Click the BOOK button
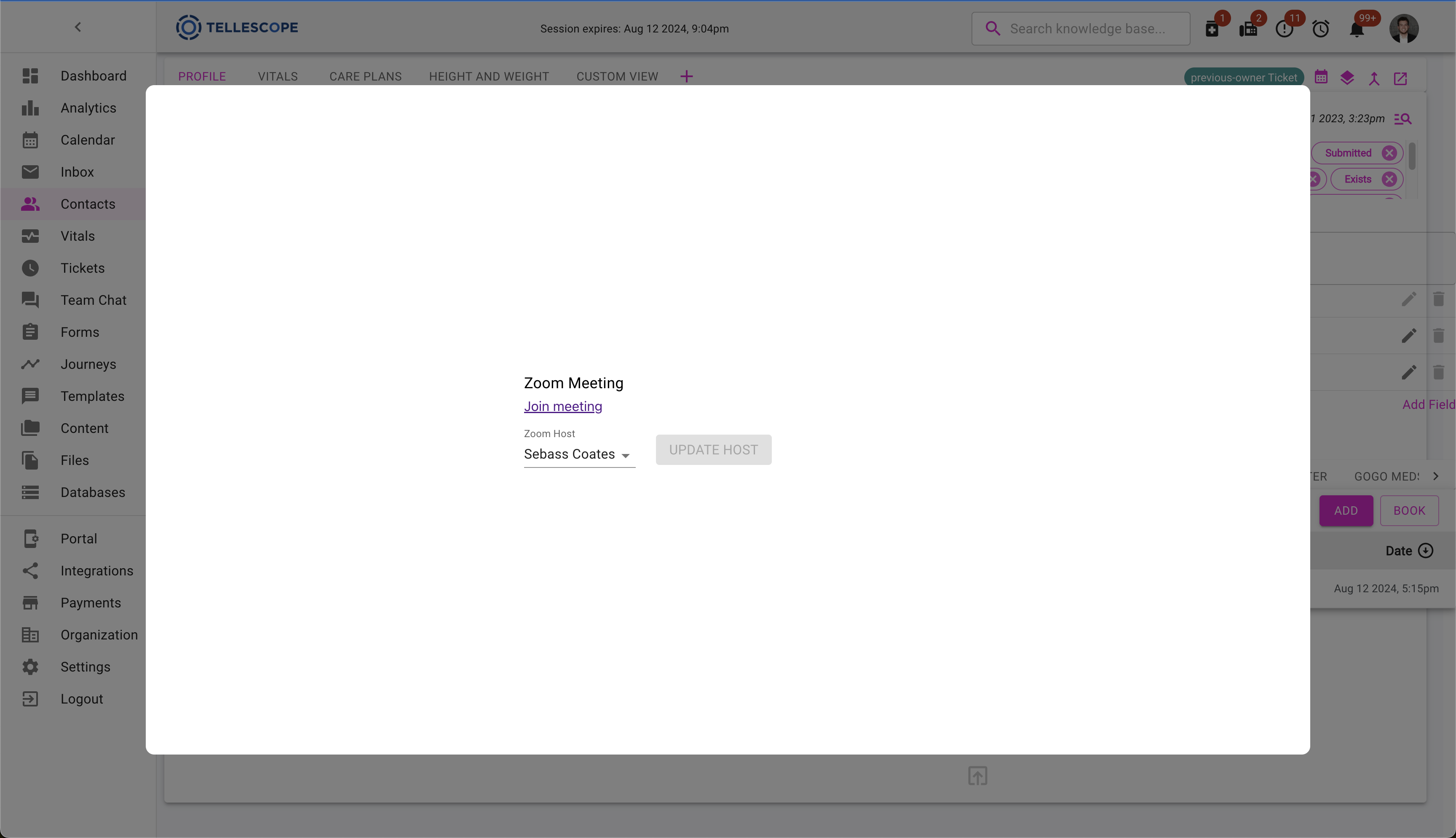This screenshot has height=838, width=1456. (1409, 510)
